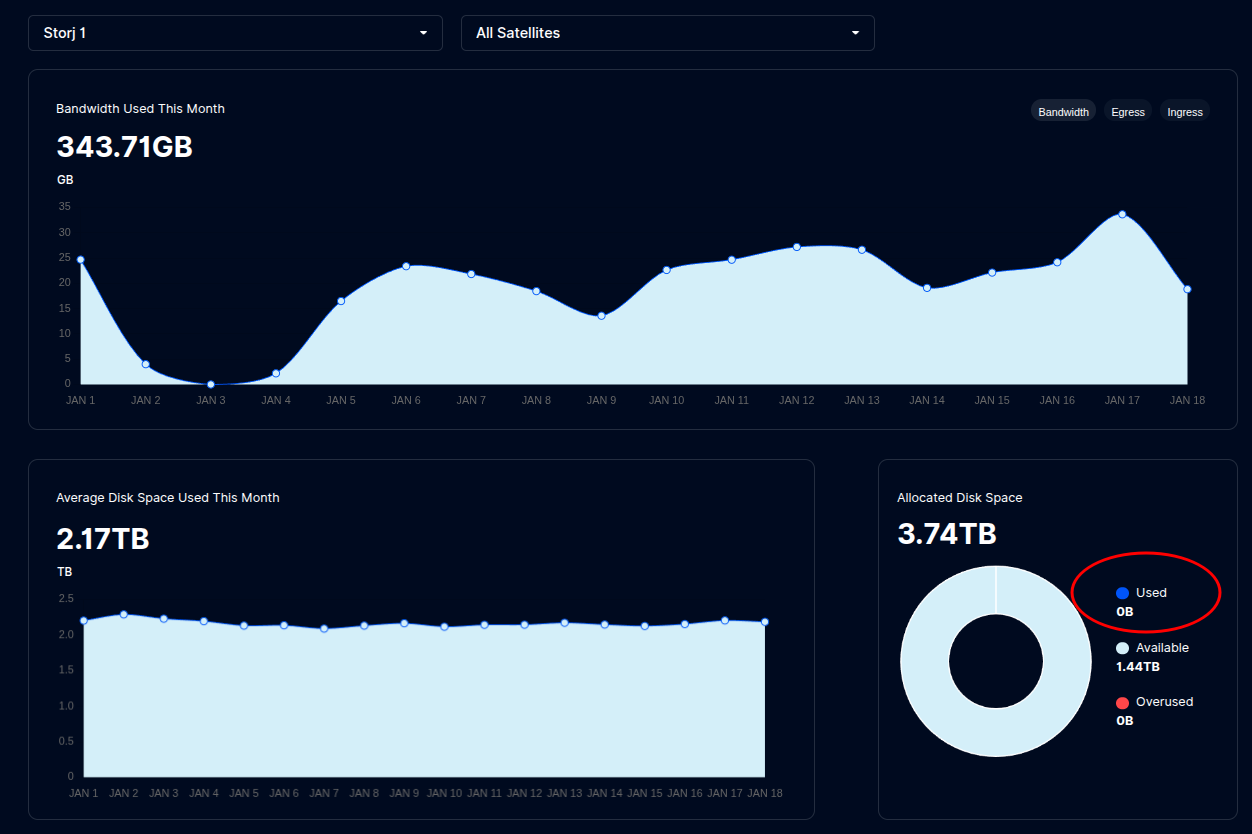Click the JAN 18 disk space data point
The height and width of the screenshot is (834, 1252).
click(x=765, y=622)
